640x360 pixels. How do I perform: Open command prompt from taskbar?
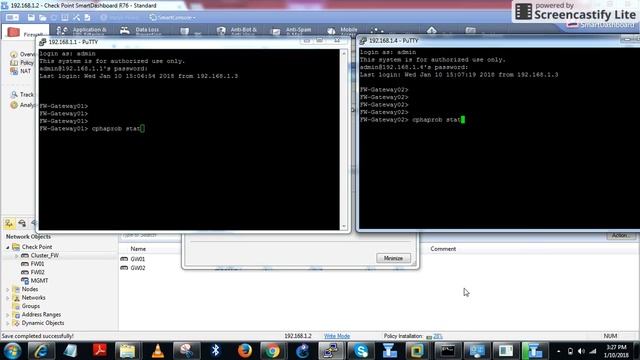click(448, 351)
